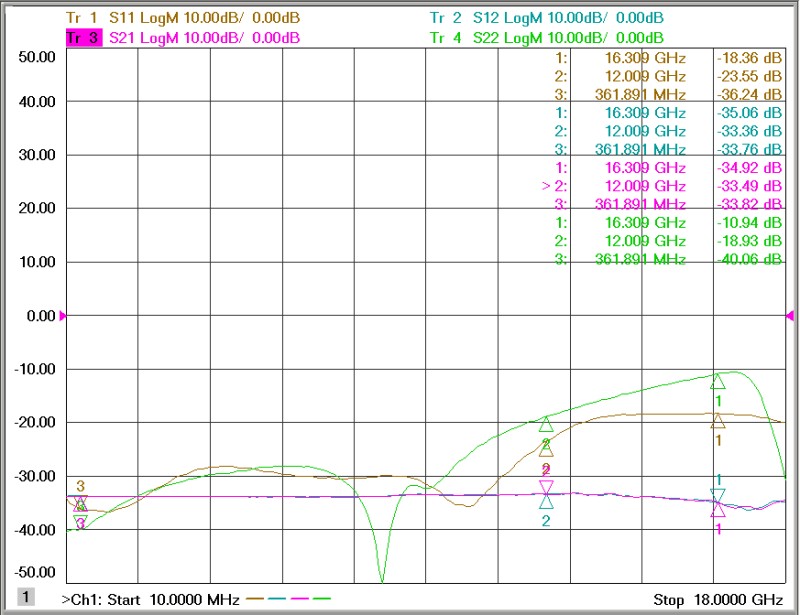Click brown S11 marker 1 triangle
Image resolution: width=800 pixels, height=615 pixels.
[717, 421]
